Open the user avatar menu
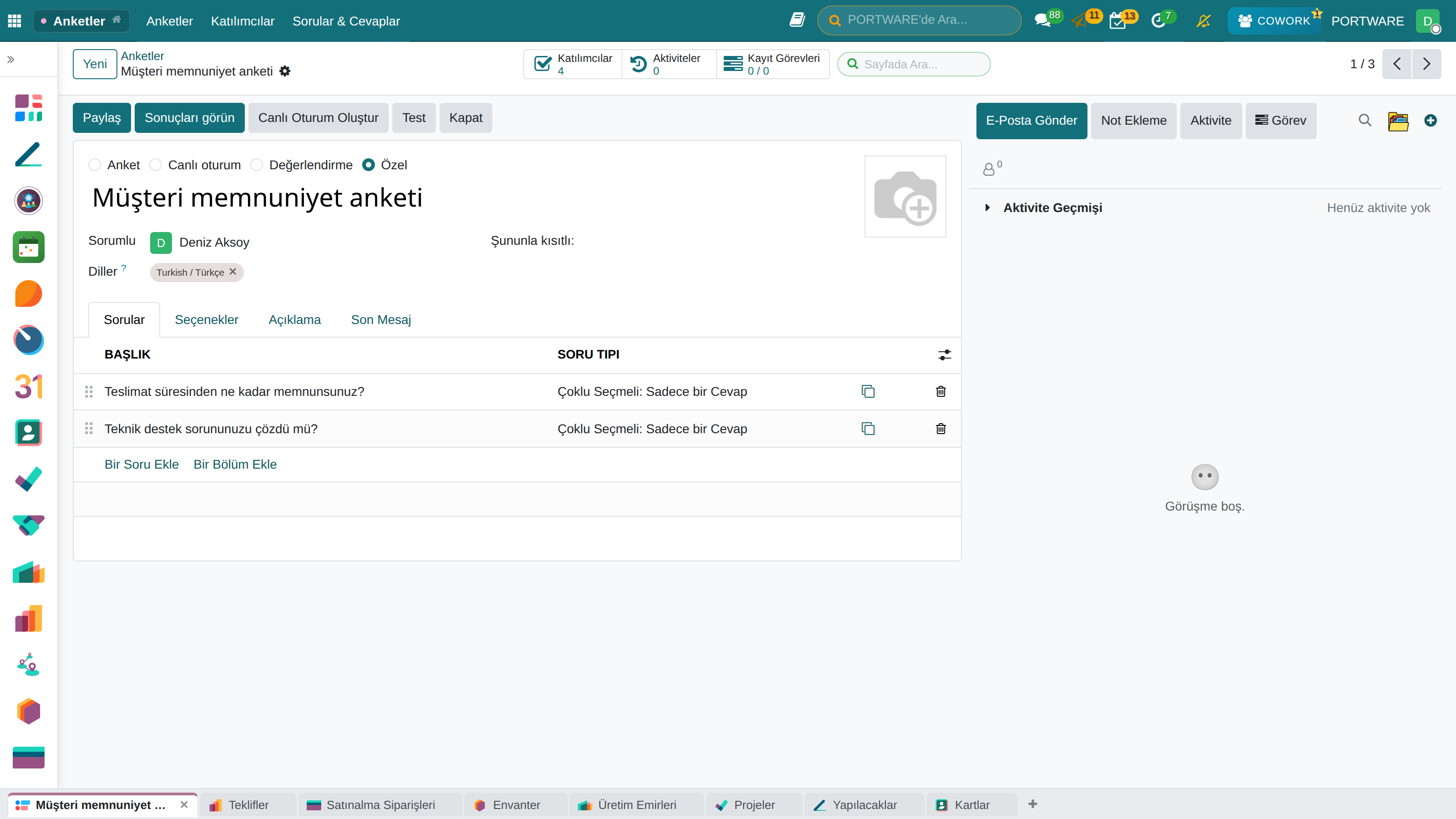The height and width of the screenshot is (819, 1456). [1428, 21]
